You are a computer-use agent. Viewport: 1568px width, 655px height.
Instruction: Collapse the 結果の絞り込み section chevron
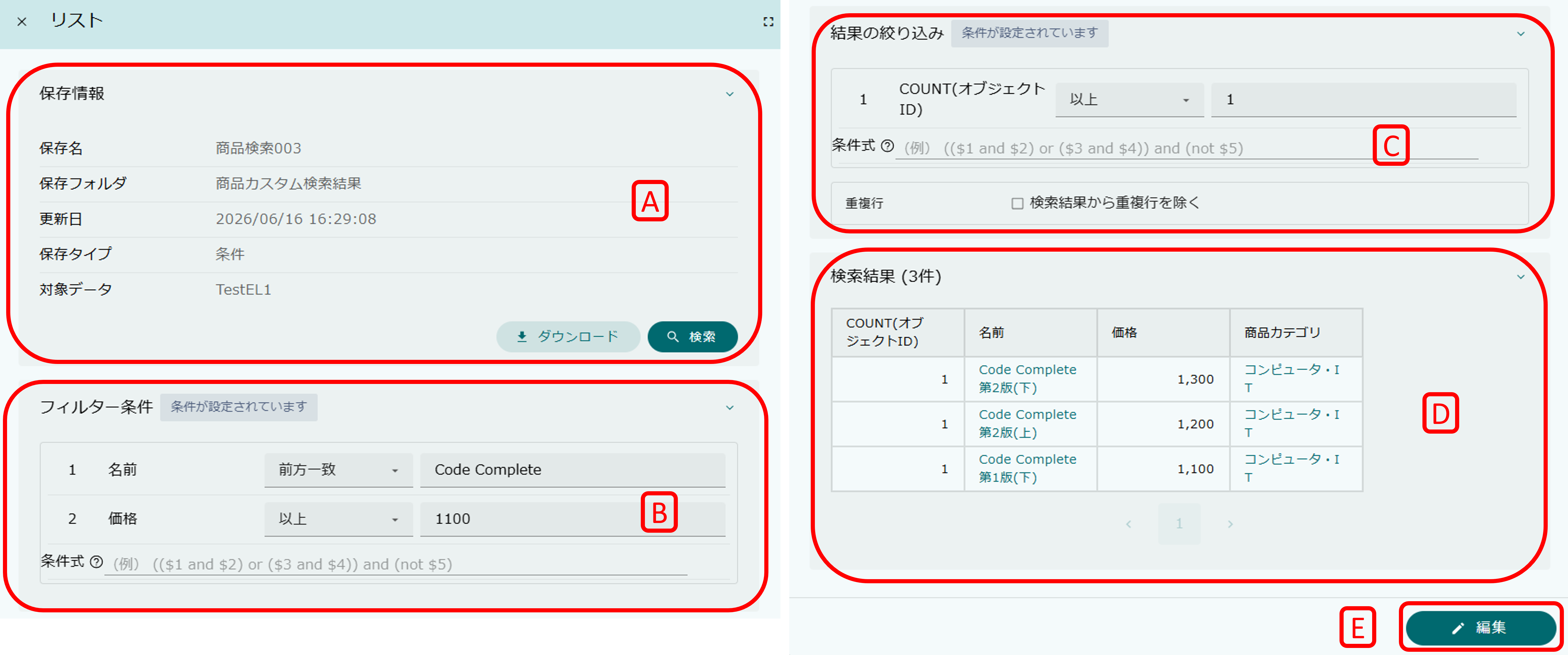(1521, 34)
